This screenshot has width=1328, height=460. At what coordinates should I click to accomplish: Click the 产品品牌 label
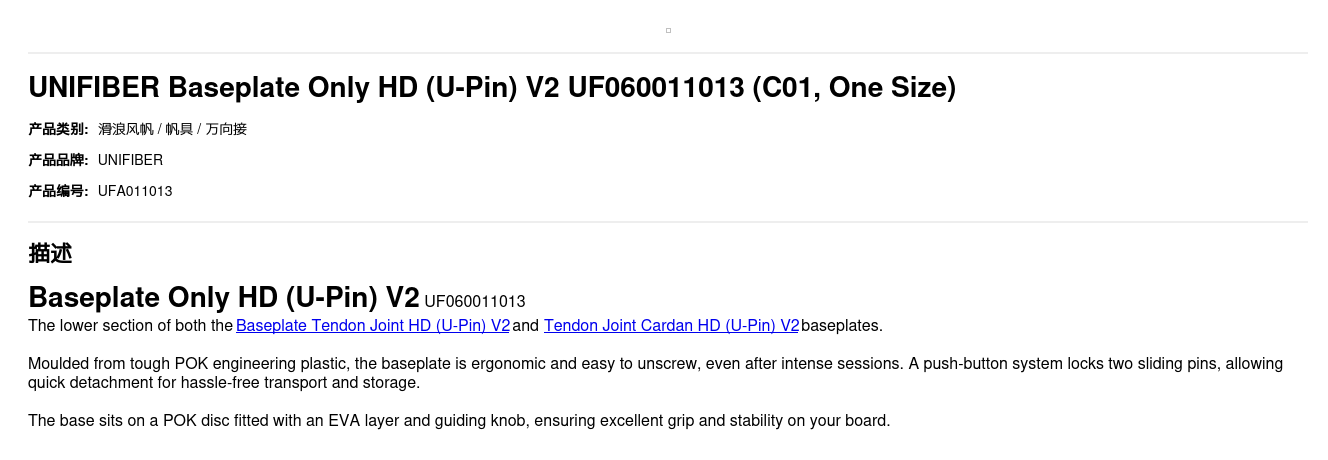pyautogui.click(x=58, y=160)
